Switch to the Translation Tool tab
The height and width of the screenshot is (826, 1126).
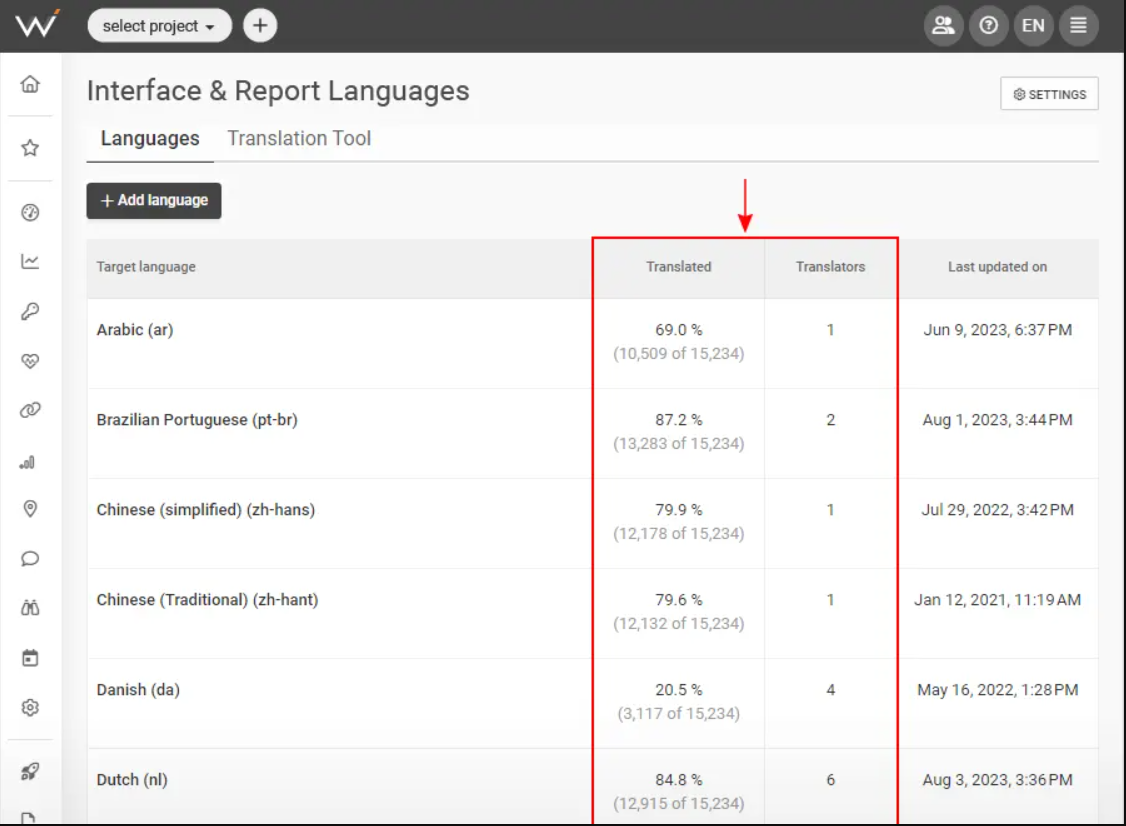[x=299, y=139]
